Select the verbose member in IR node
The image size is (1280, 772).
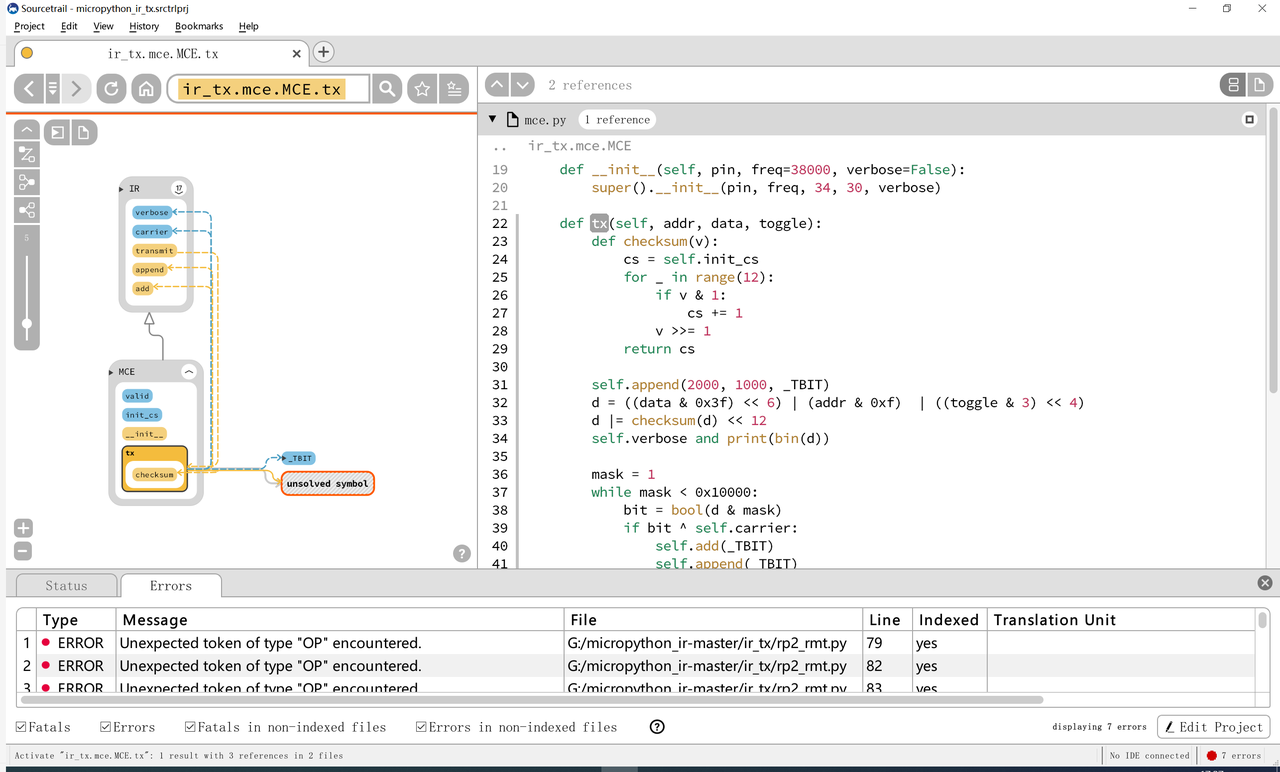tap(152, 212)
